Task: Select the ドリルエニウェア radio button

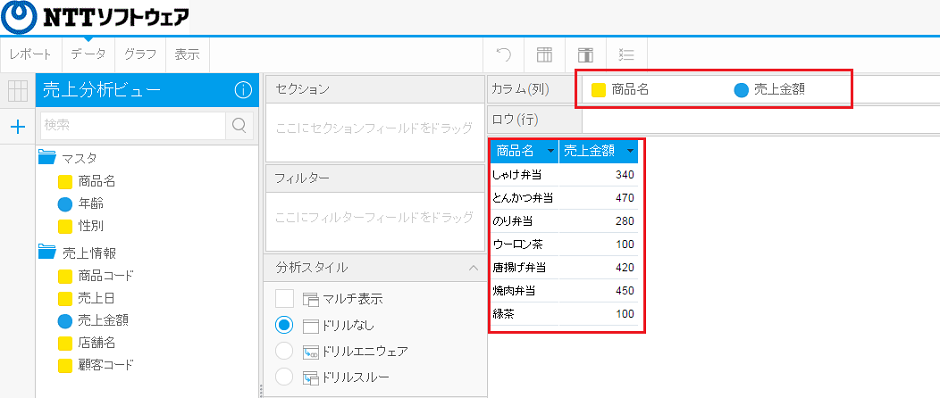Action: [x=284, y=351]
